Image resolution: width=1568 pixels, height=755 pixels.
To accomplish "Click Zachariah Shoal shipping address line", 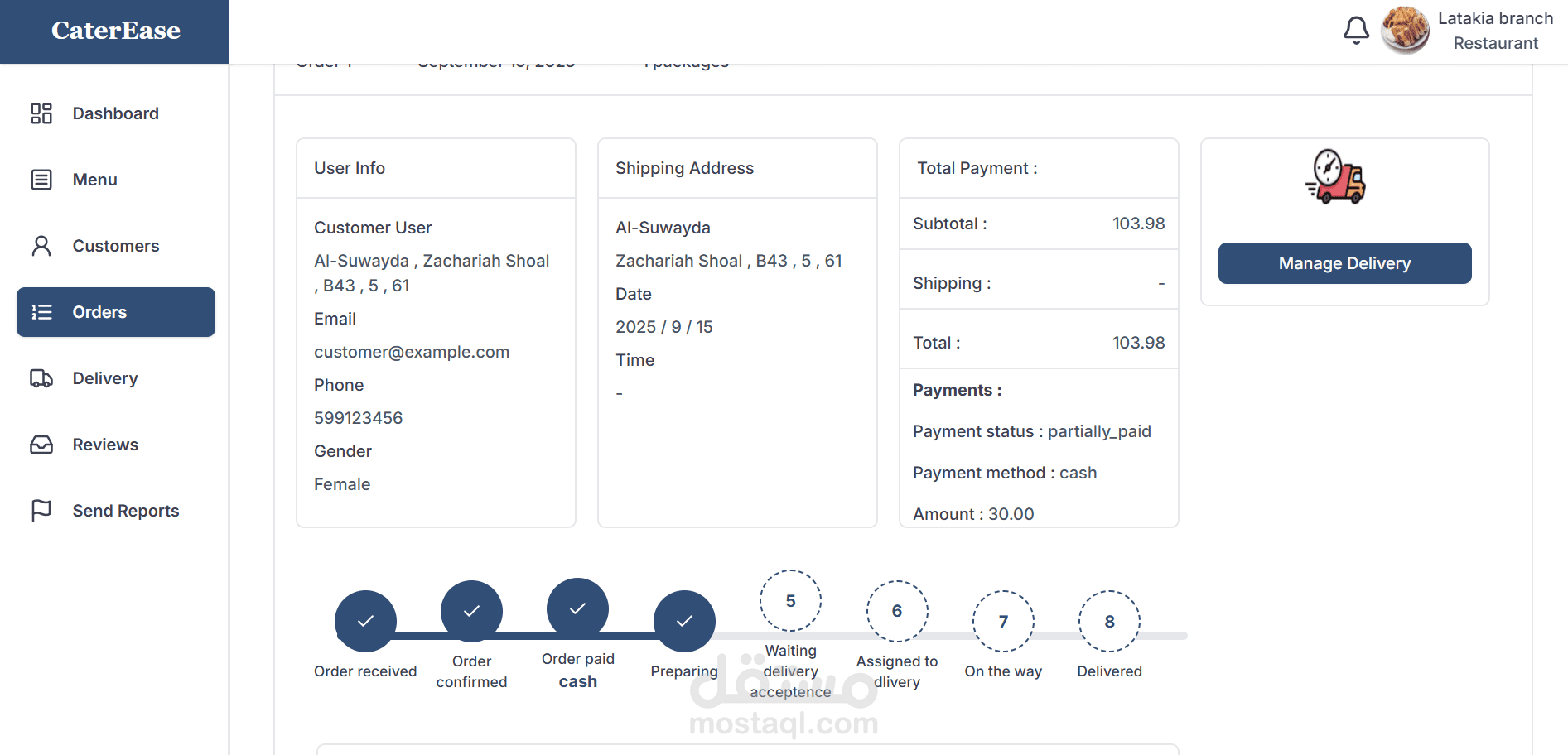I will tap(729, 261).
